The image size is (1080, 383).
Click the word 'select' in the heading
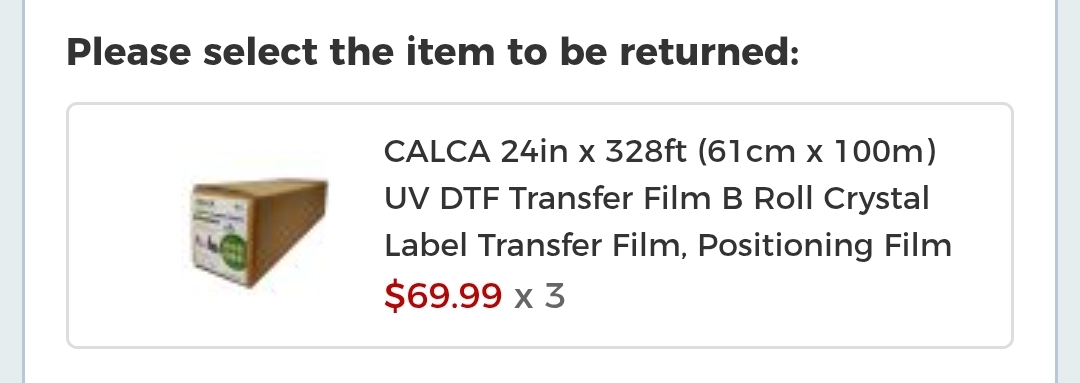pos(260,52)
